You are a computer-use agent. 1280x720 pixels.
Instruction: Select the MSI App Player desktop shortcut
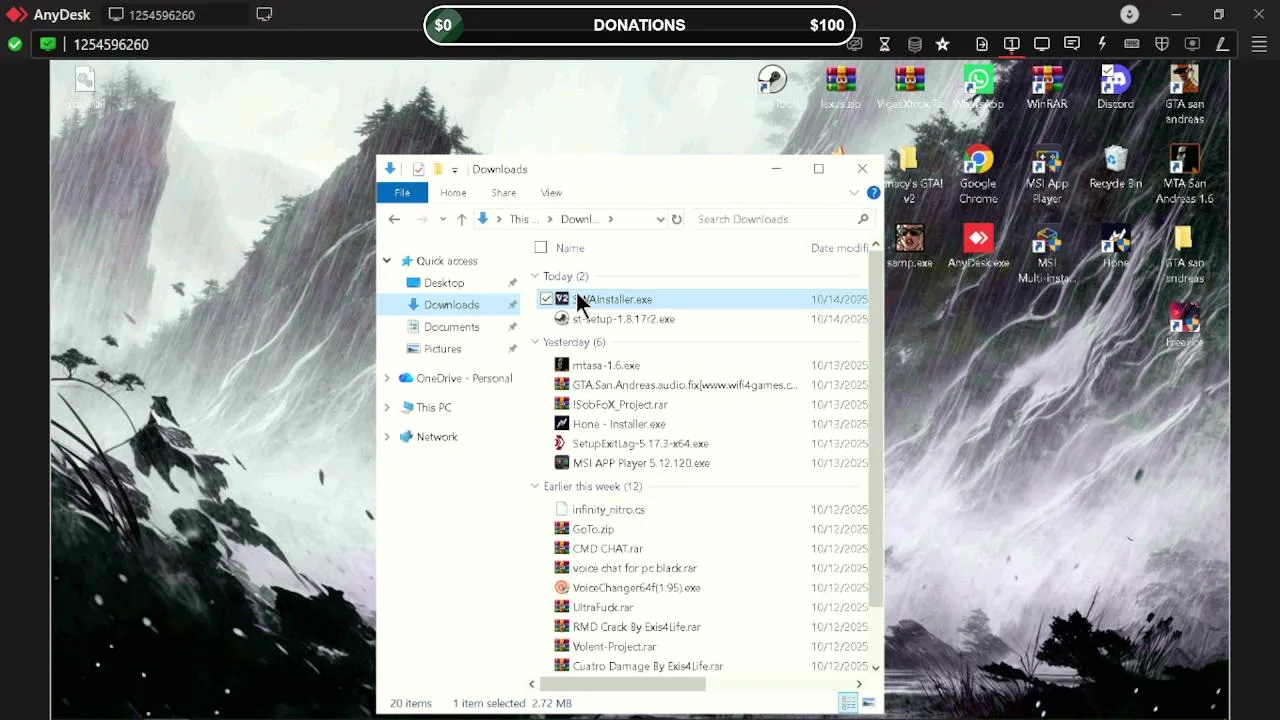point(1047,175)
